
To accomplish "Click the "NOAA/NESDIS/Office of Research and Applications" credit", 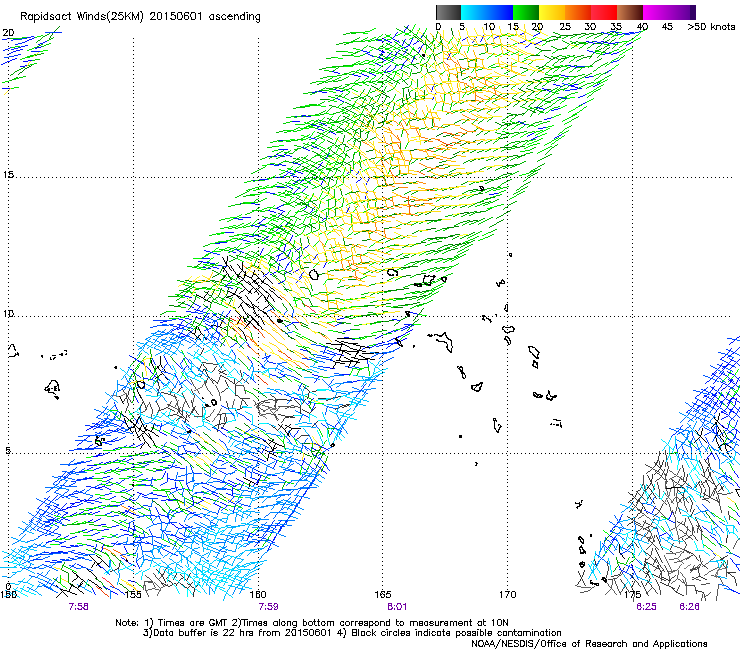I will 589,643.
